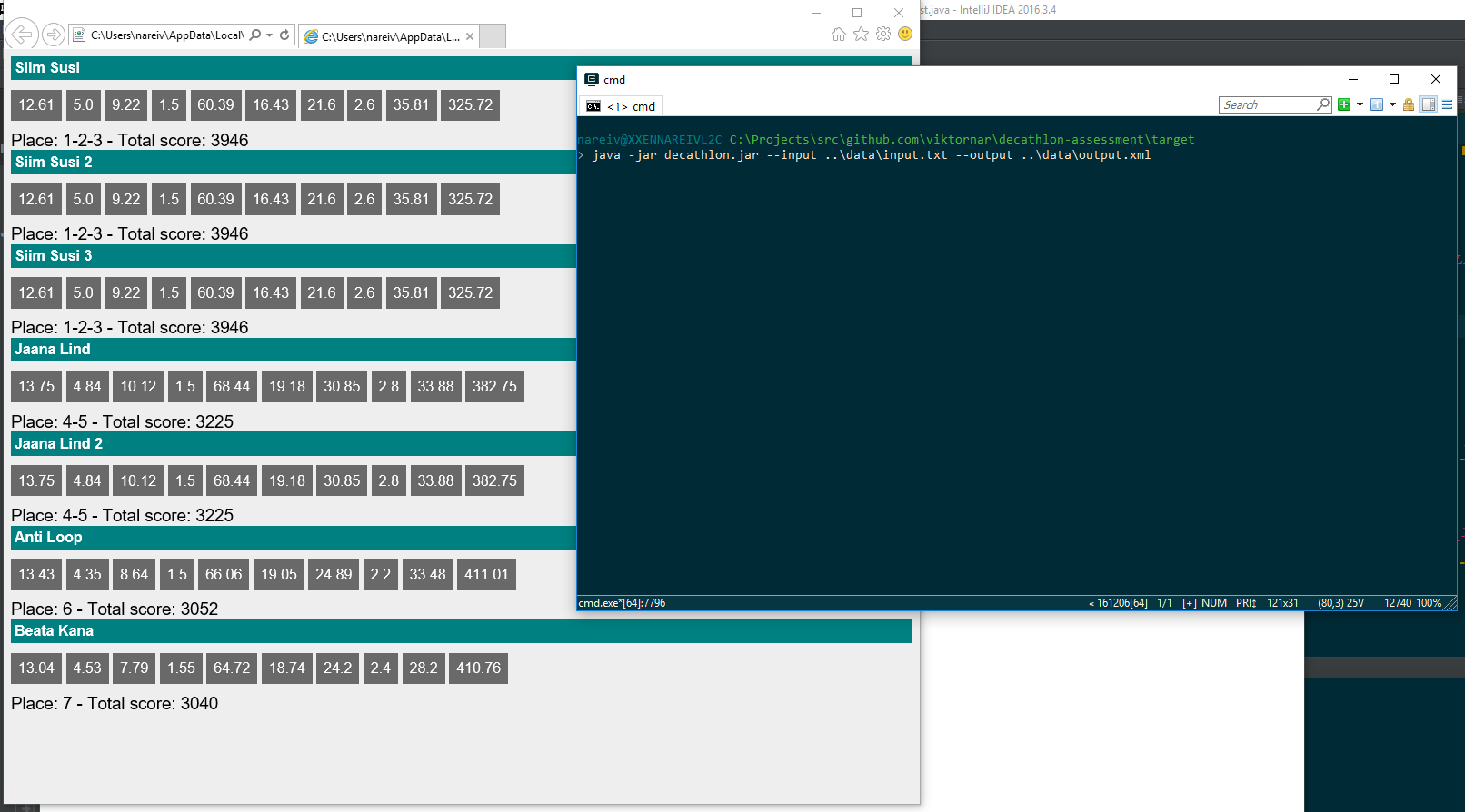Click the IntelliJ IDEA window title
Image resolution: width=1465 pixels, height=812 pixels.
point(989,10)
